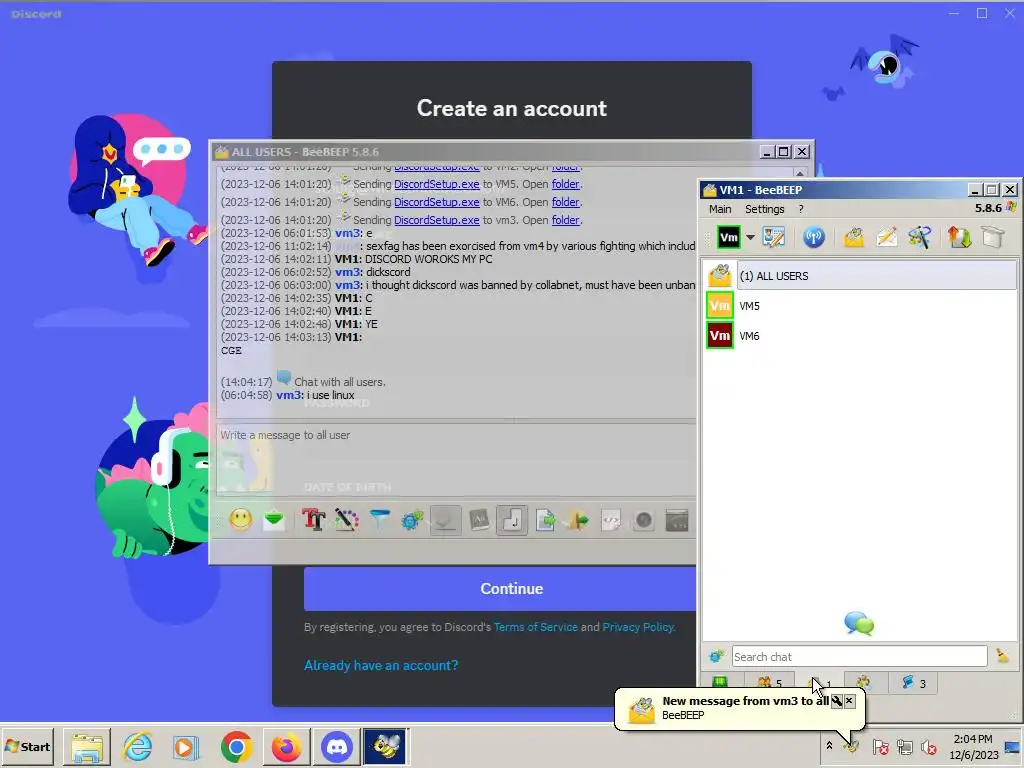
Task: Insert an emoticon with the smiley icon
Action: point(240,520)
